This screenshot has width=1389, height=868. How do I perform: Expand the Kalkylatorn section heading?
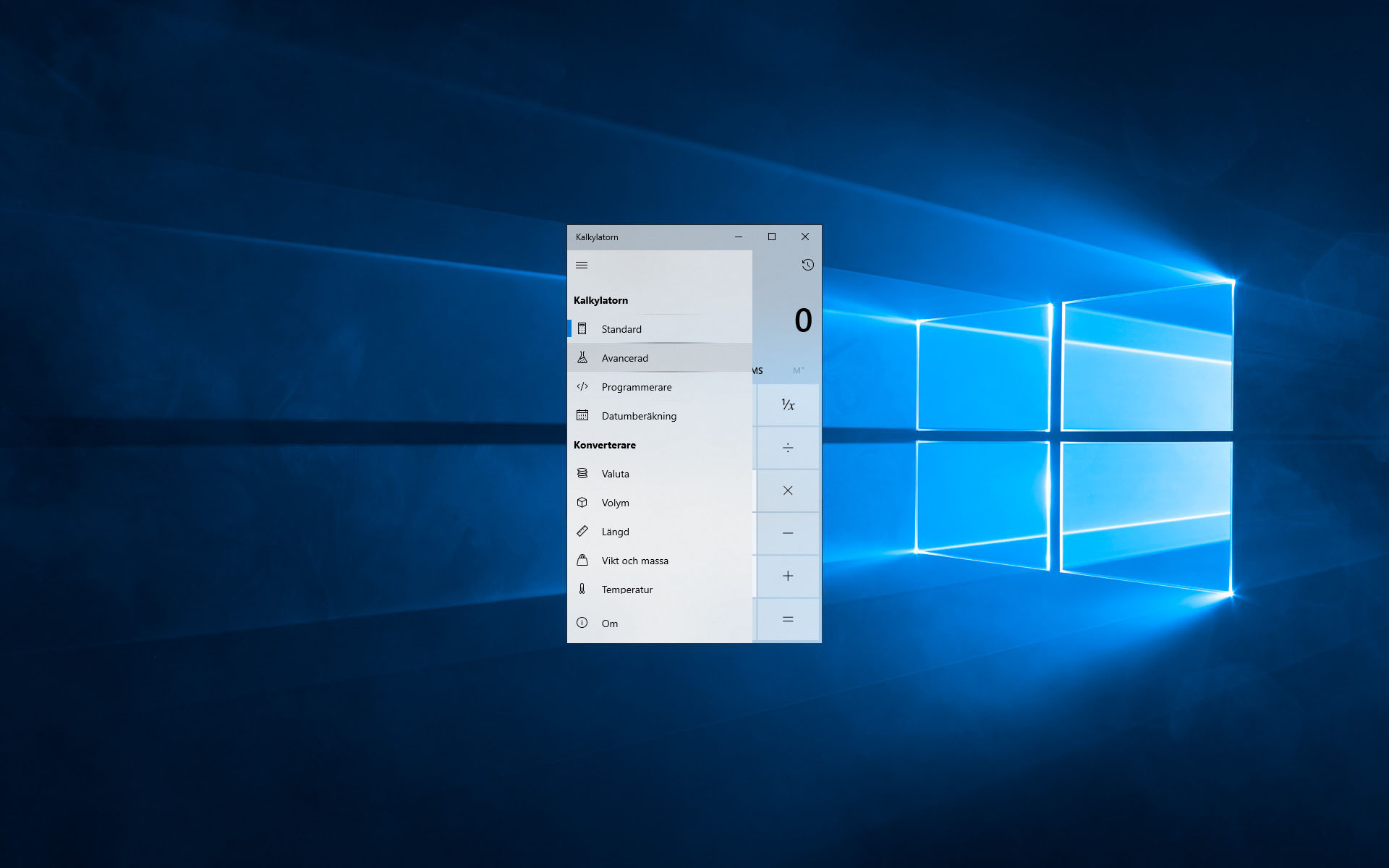pyautogui.click(x=601, y=299)
